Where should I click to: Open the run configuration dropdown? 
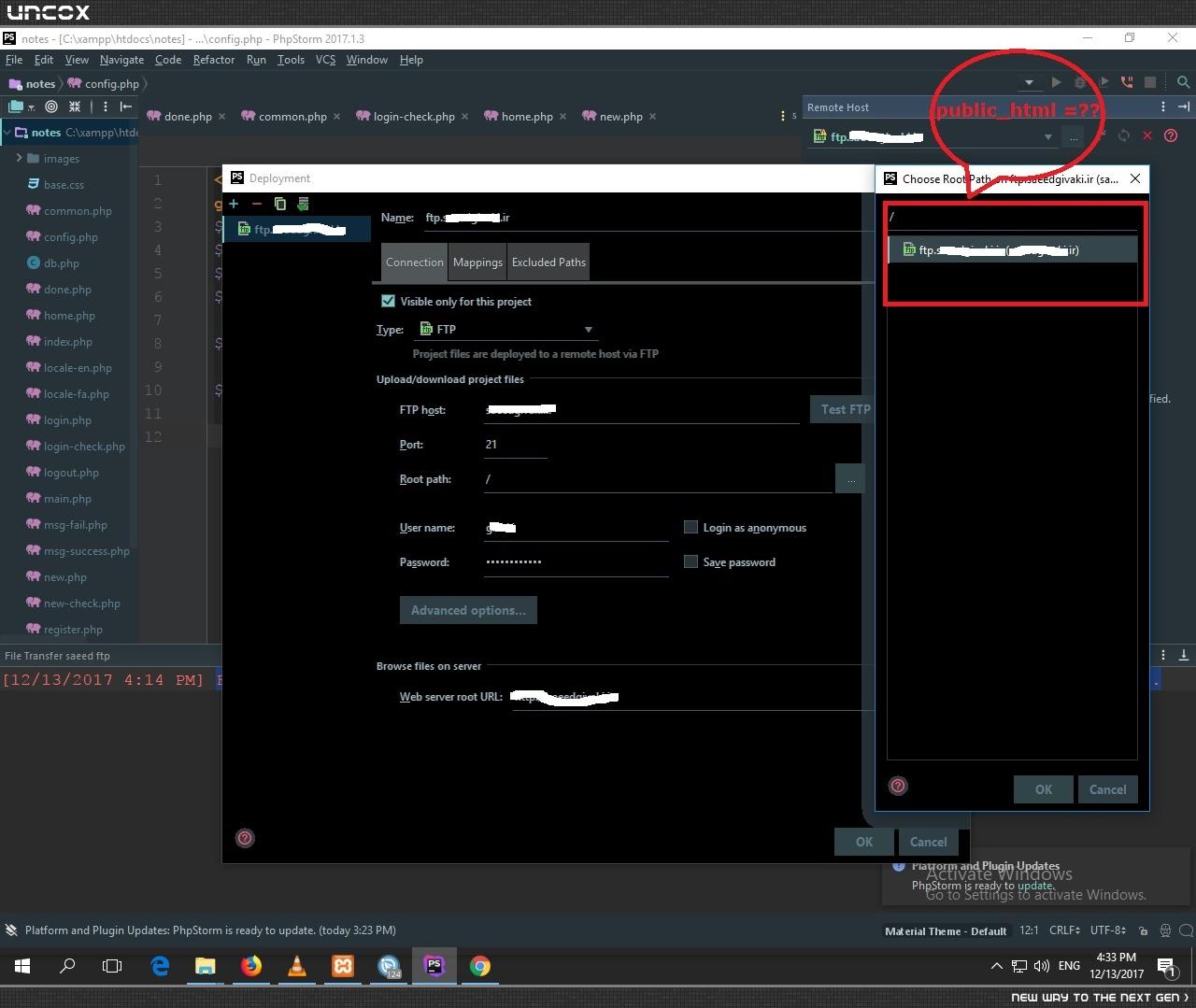(1029, 82)
